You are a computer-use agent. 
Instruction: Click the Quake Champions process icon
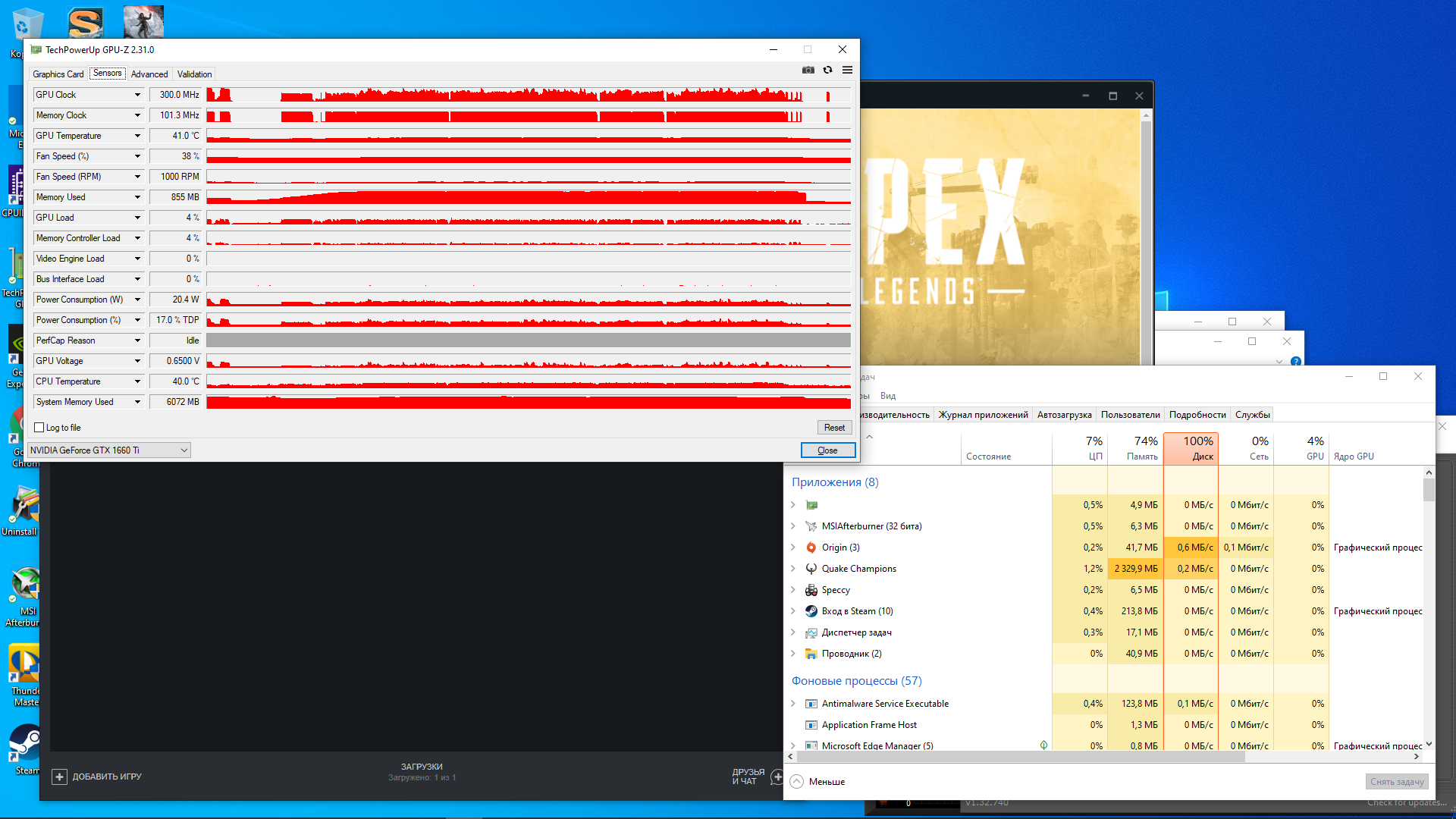(811, 569)
